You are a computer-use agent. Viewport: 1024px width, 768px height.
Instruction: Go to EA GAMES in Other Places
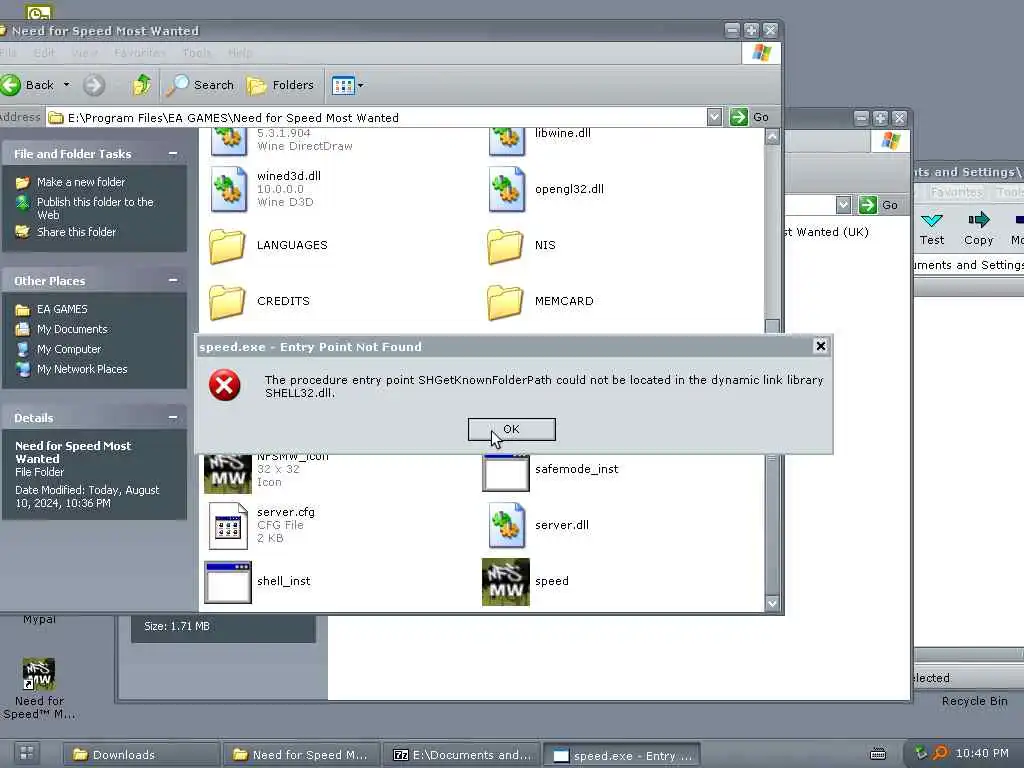(x=62, y=309)
